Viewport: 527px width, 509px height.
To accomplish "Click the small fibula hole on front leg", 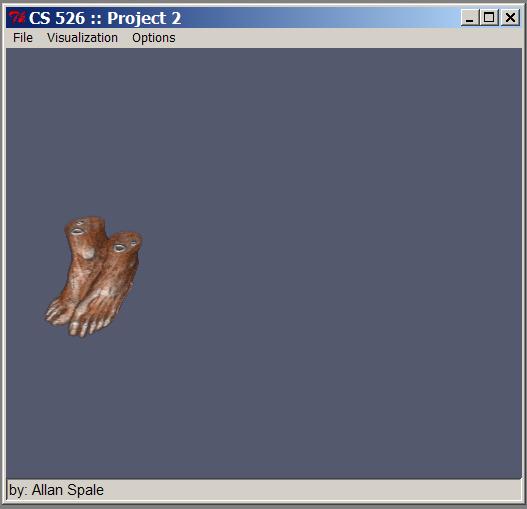I will pyautogui.click(x=133, y=242).
